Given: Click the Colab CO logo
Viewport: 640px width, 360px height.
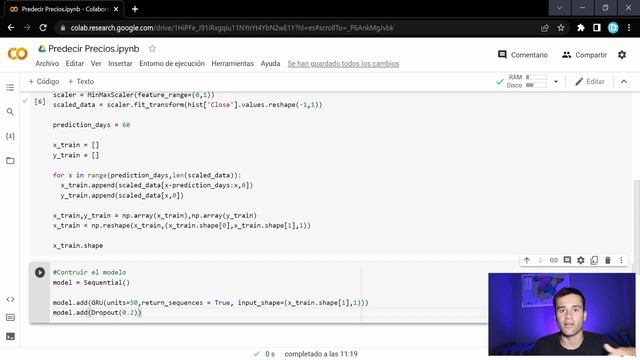Looking at the screenshot, I should (18, 54).
